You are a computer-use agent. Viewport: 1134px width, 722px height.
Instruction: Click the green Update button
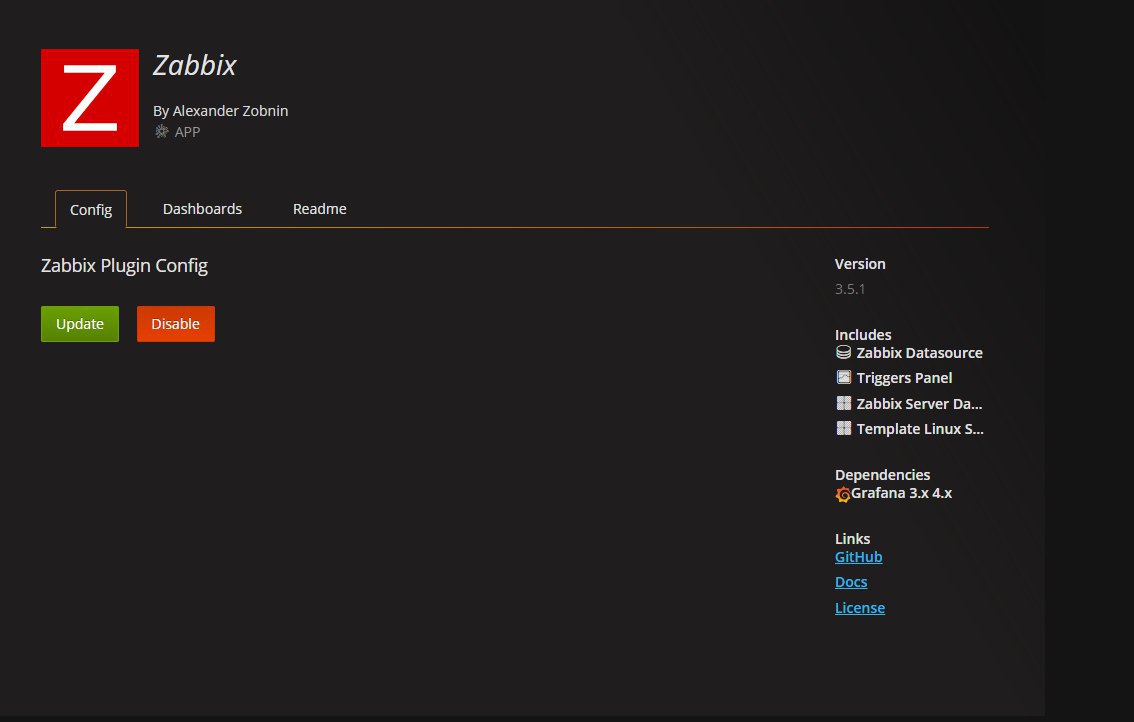click(x=80, y=323)
